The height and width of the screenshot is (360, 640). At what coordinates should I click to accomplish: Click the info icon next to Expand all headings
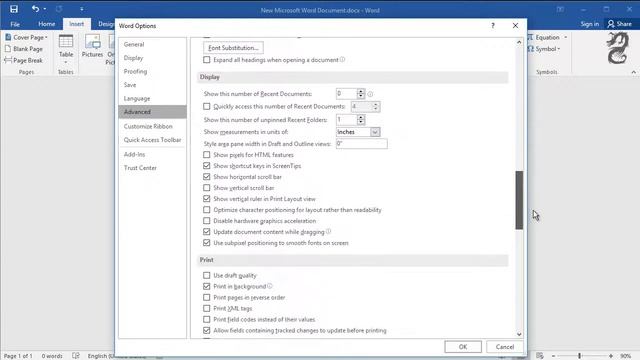(x=342, y=60)
